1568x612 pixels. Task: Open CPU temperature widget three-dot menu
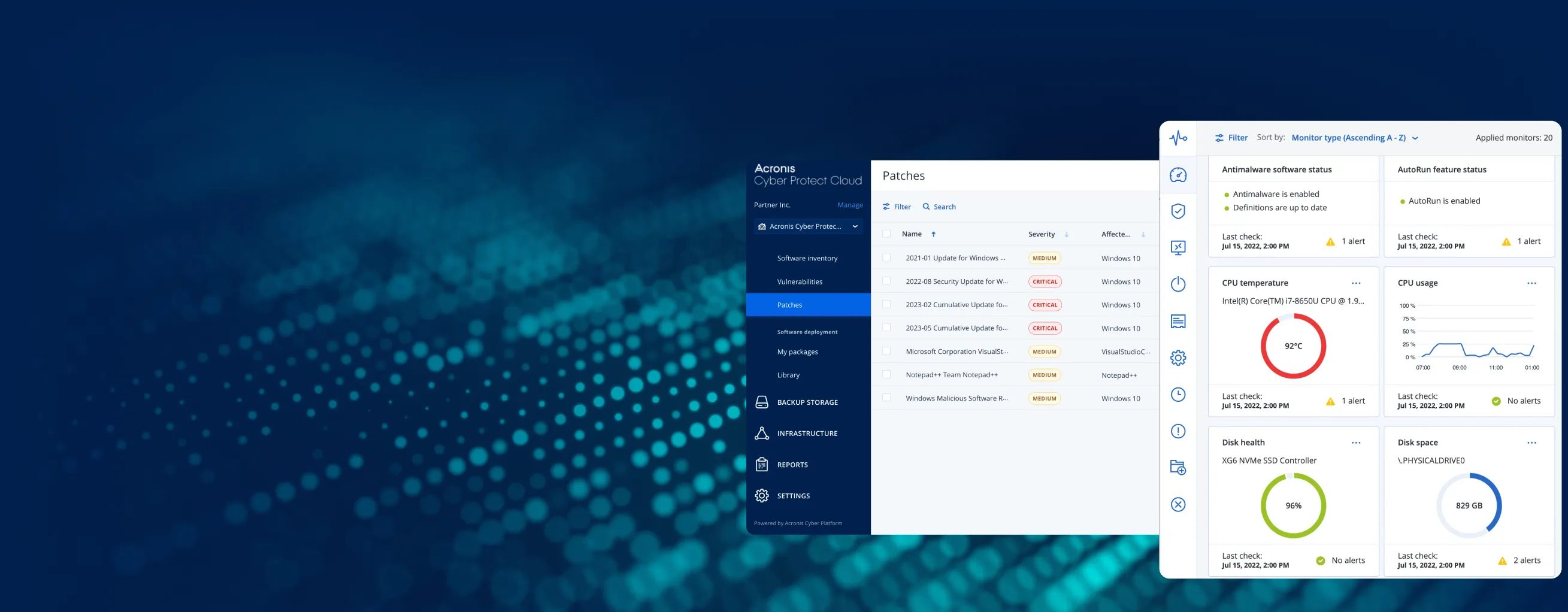1355,283
